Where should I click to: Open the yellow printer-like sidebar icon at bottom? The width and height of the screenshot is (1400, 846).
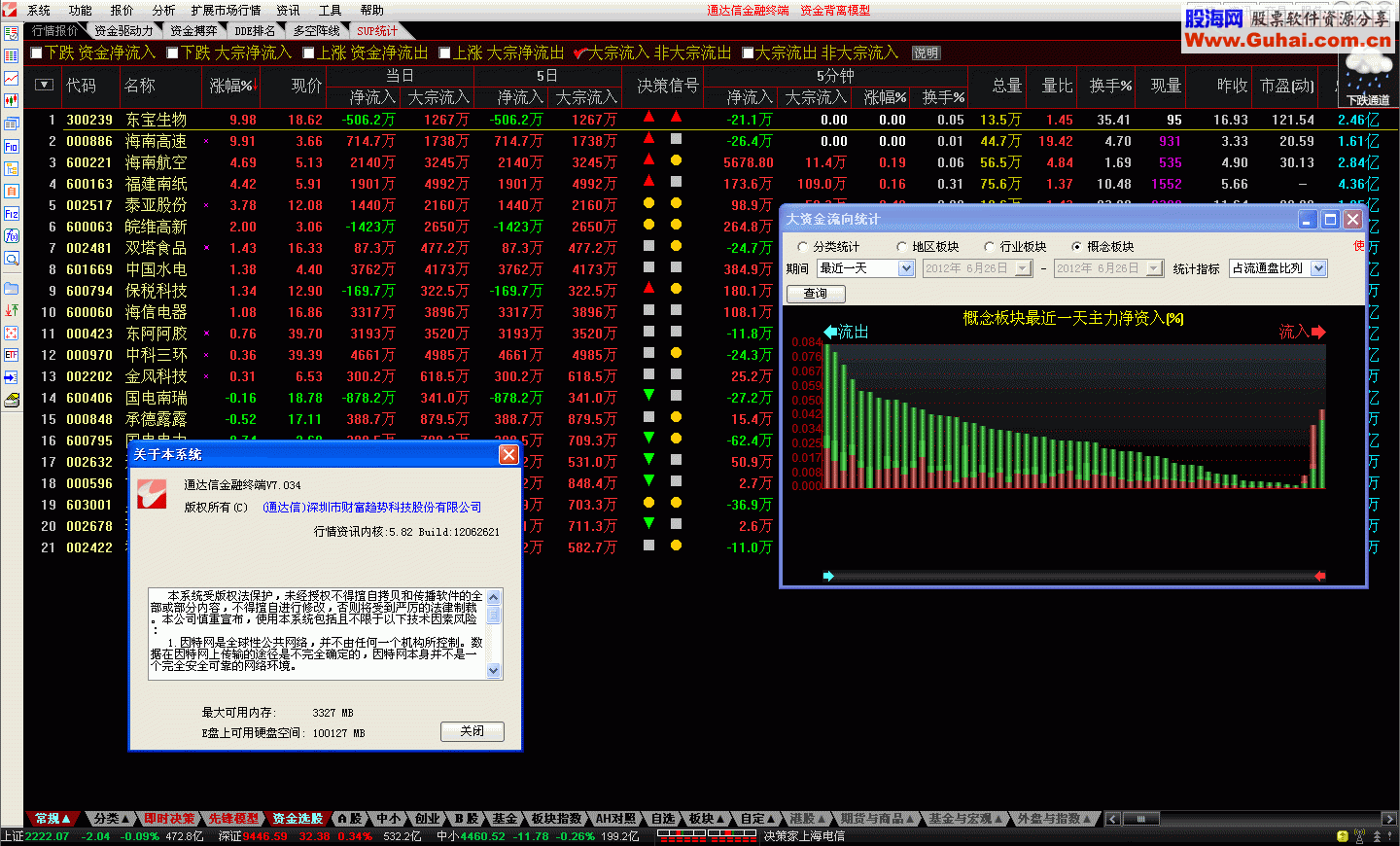click(12, 401)
